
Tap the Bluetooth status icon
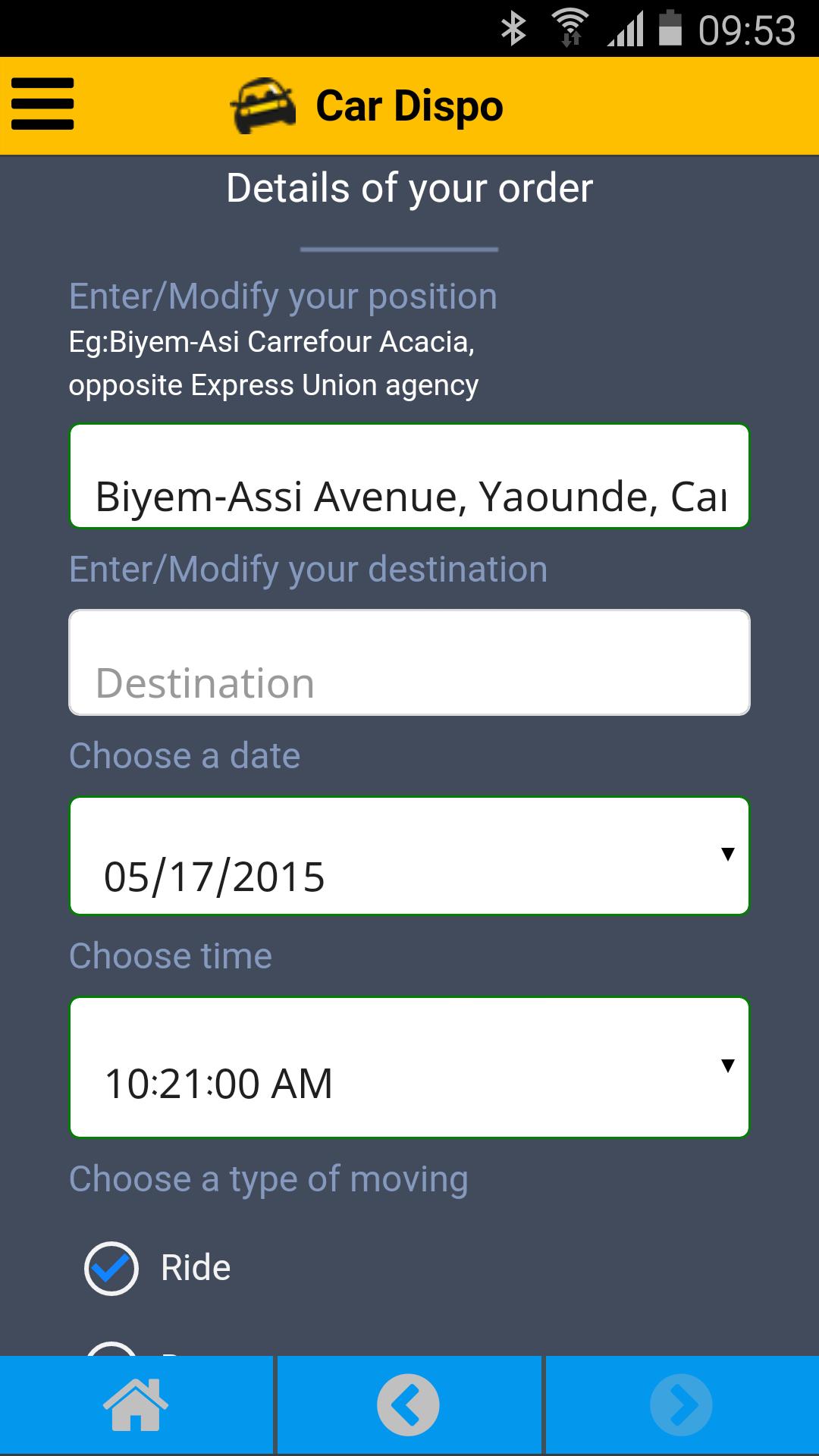coord(513,30)
